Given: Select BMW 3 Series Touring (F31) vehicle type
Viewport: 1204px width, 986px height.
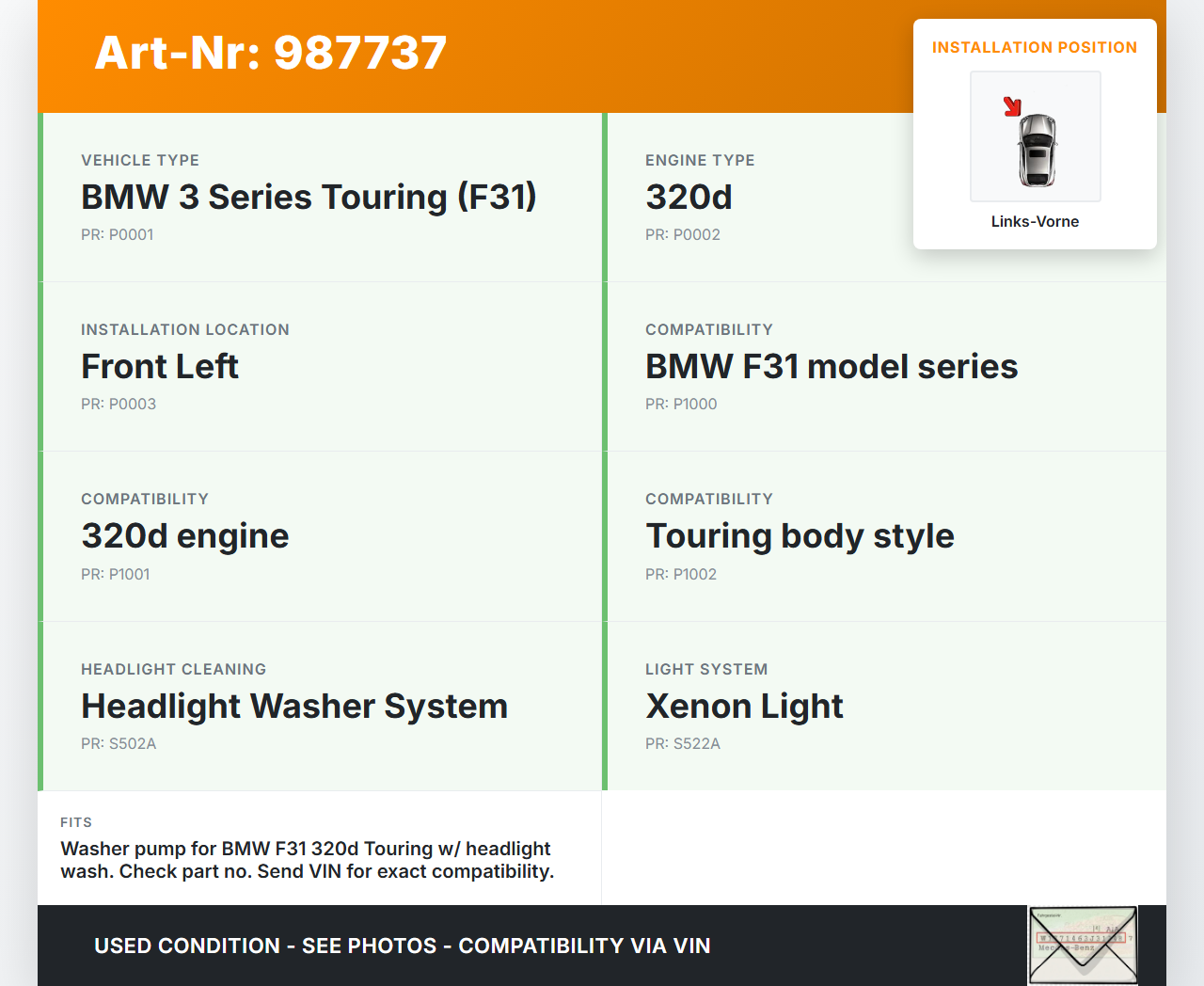Looking at the screenshot, I should [x=309, y=197].
